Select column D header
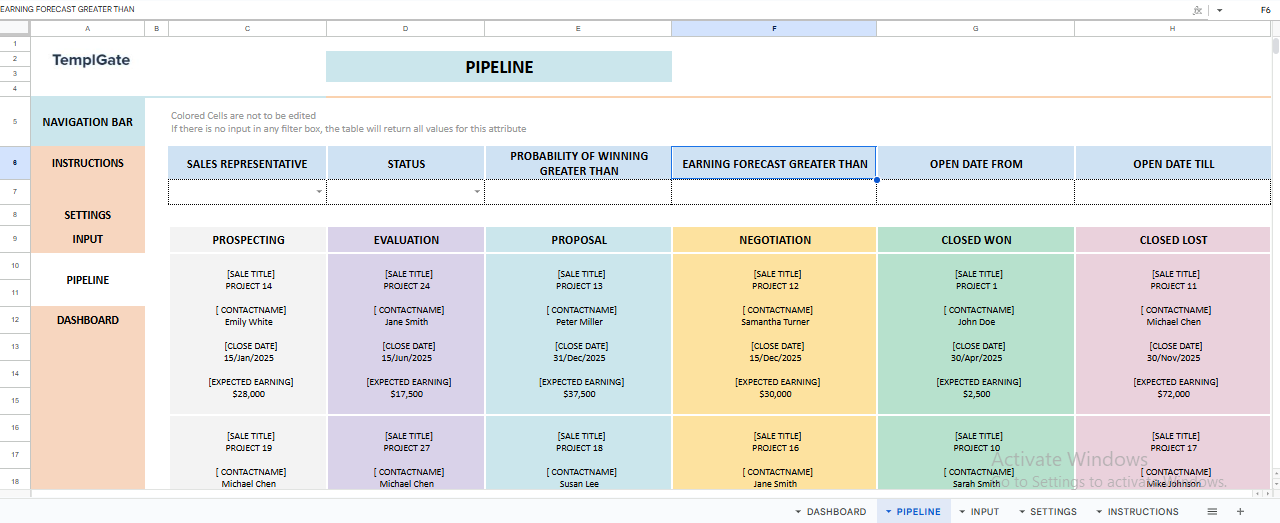 tap(406, 29)
